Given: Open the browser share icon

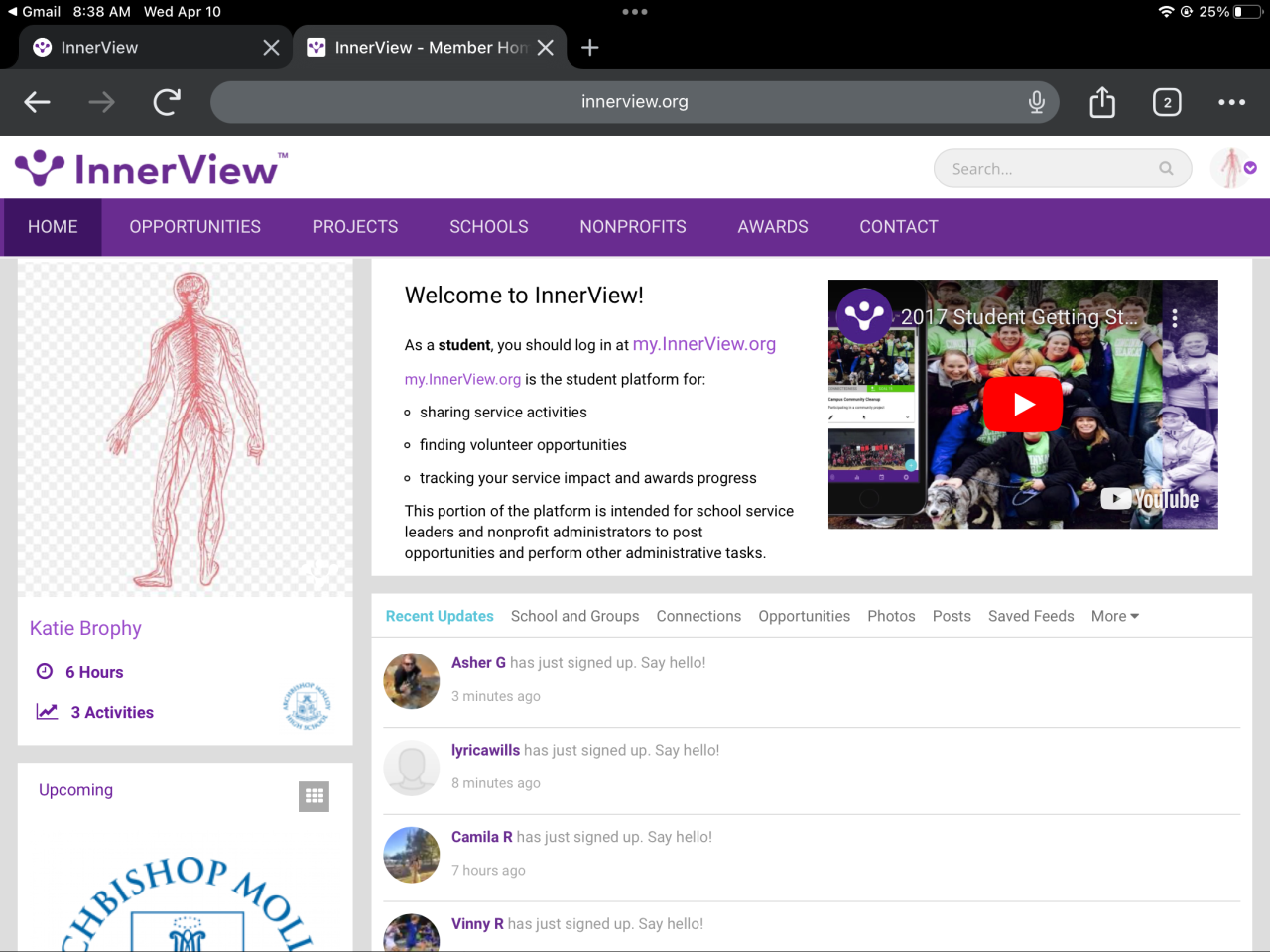Looking at the screenshot, I should pos(1102,102).
